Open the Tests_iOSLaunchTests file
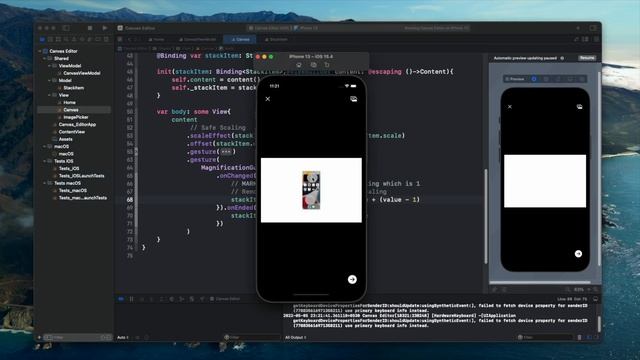The height and width of the screenshot is (360, 640). pyautogui.click(x=81, y=176)
